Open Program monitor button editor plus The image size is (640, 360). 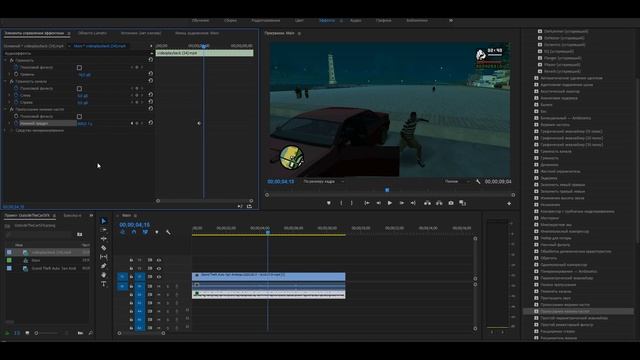(x=509, y=203)
